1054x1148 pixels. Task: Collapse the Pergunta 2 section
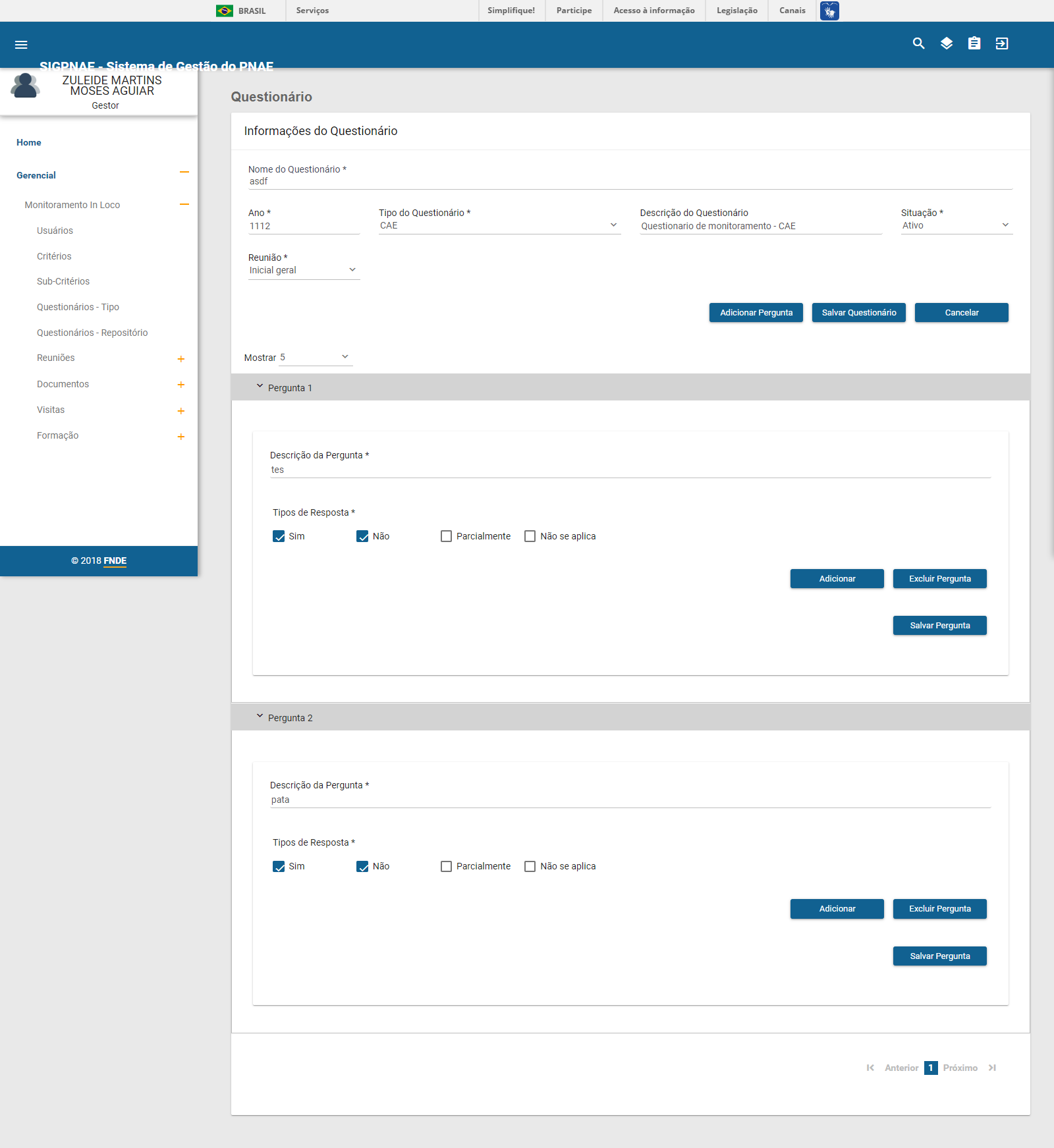tap(260, 717)
